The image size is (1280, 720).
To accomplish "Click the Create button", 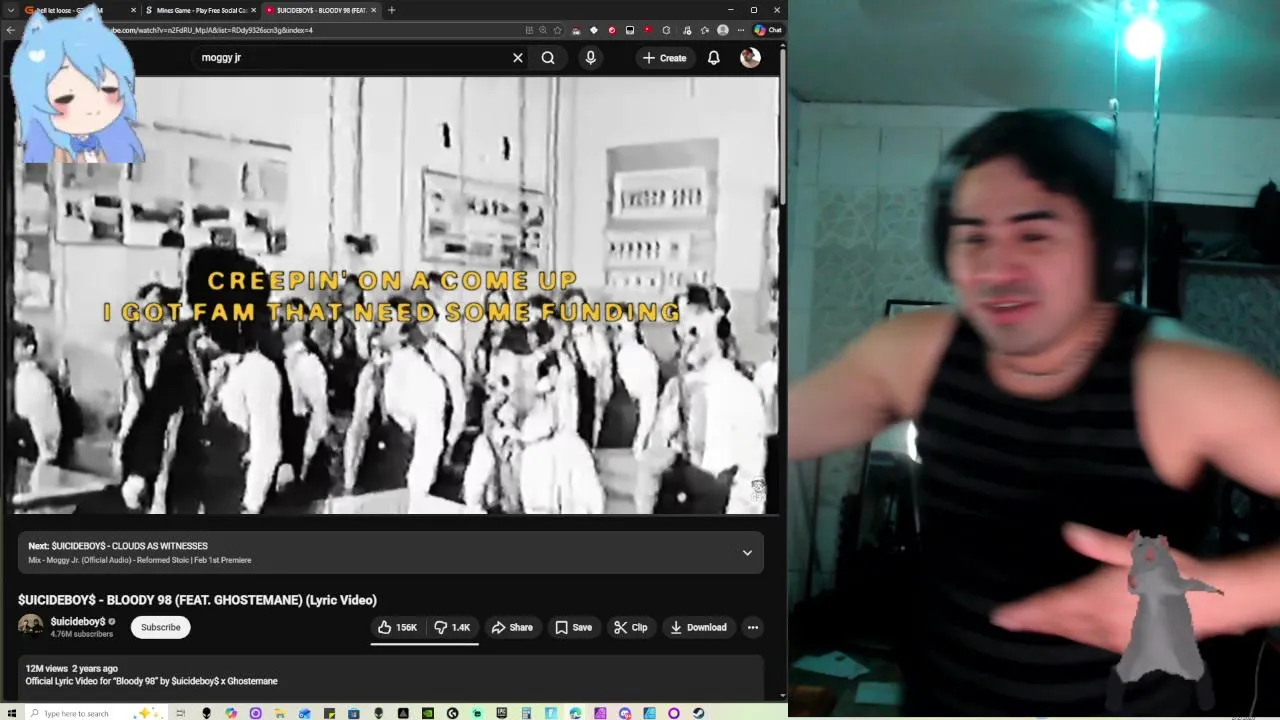I will 664,58.
